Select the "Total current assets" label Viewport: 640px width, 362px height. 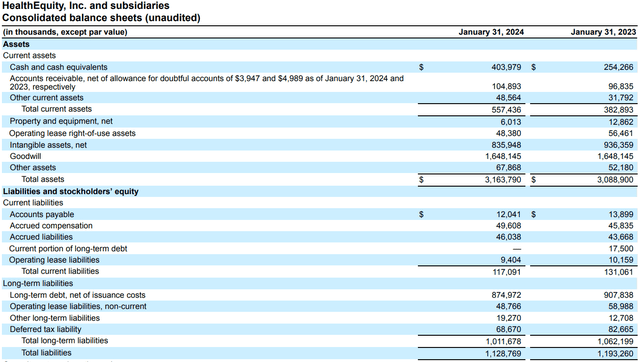pyautogui.click(x=57, y=109)
